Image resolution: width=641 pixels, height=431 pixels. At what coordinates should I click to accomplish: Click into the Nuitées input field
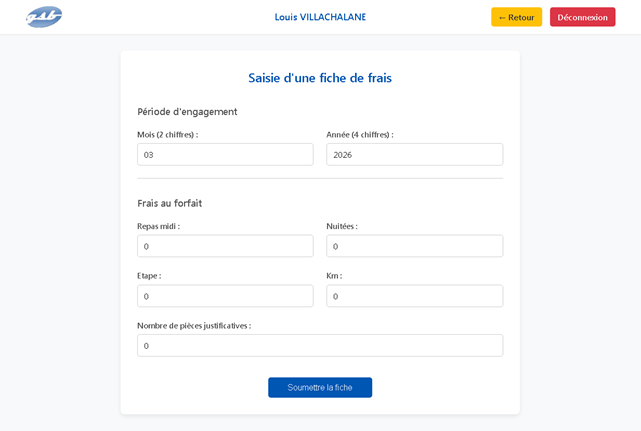(414, 246)
